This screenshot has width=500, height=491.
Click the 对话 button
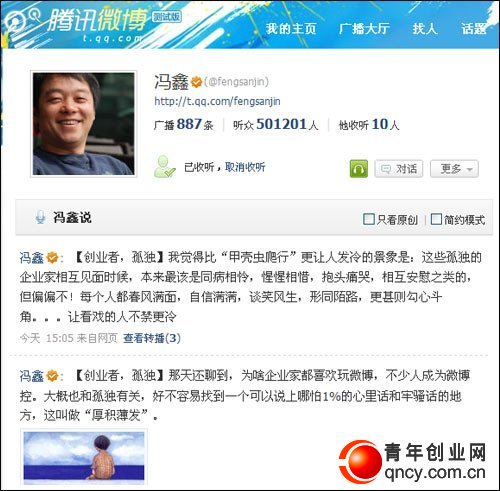(399, 169)
